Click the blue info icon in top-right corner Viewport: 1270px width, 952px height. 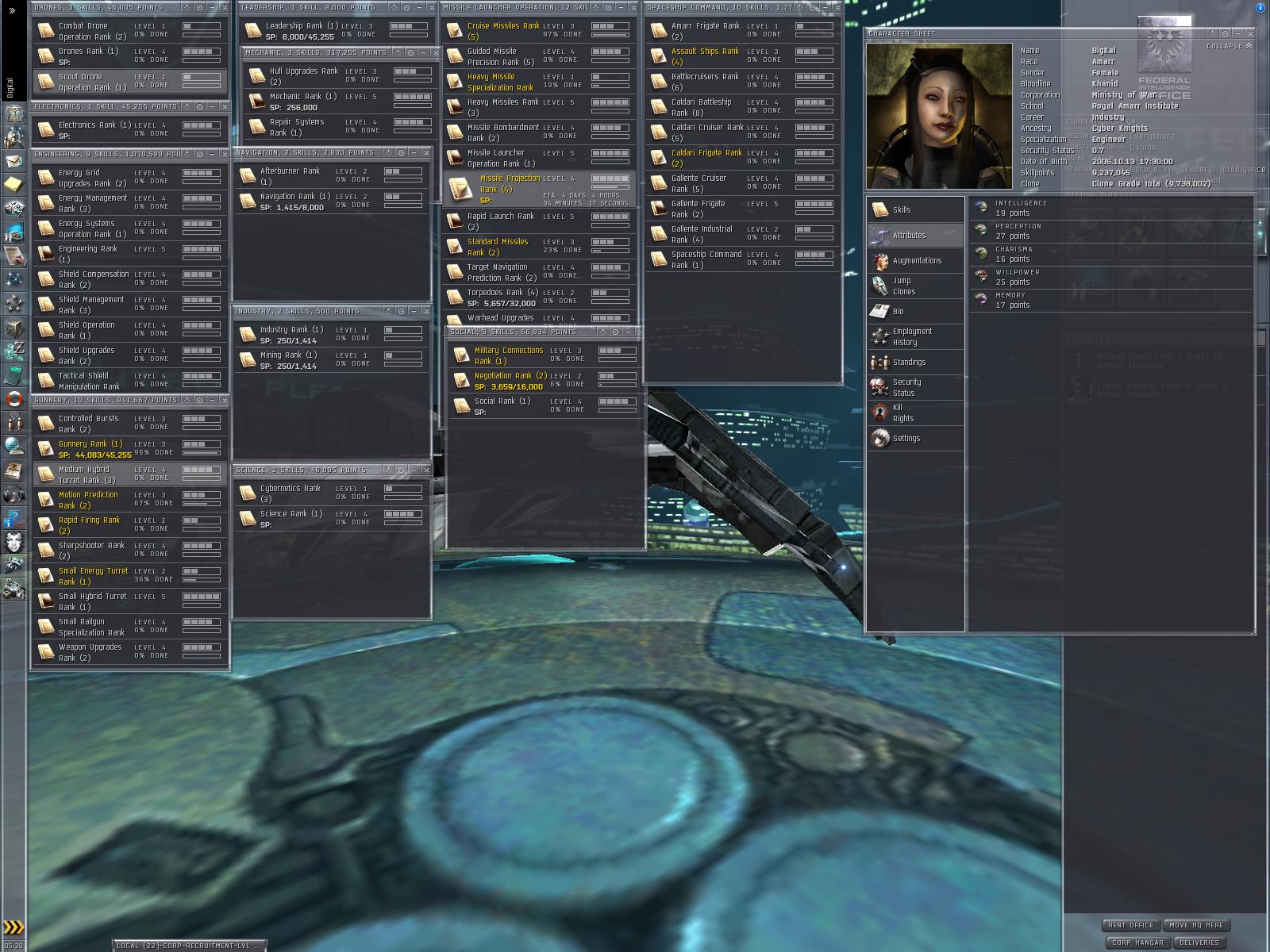point(1260,7)
